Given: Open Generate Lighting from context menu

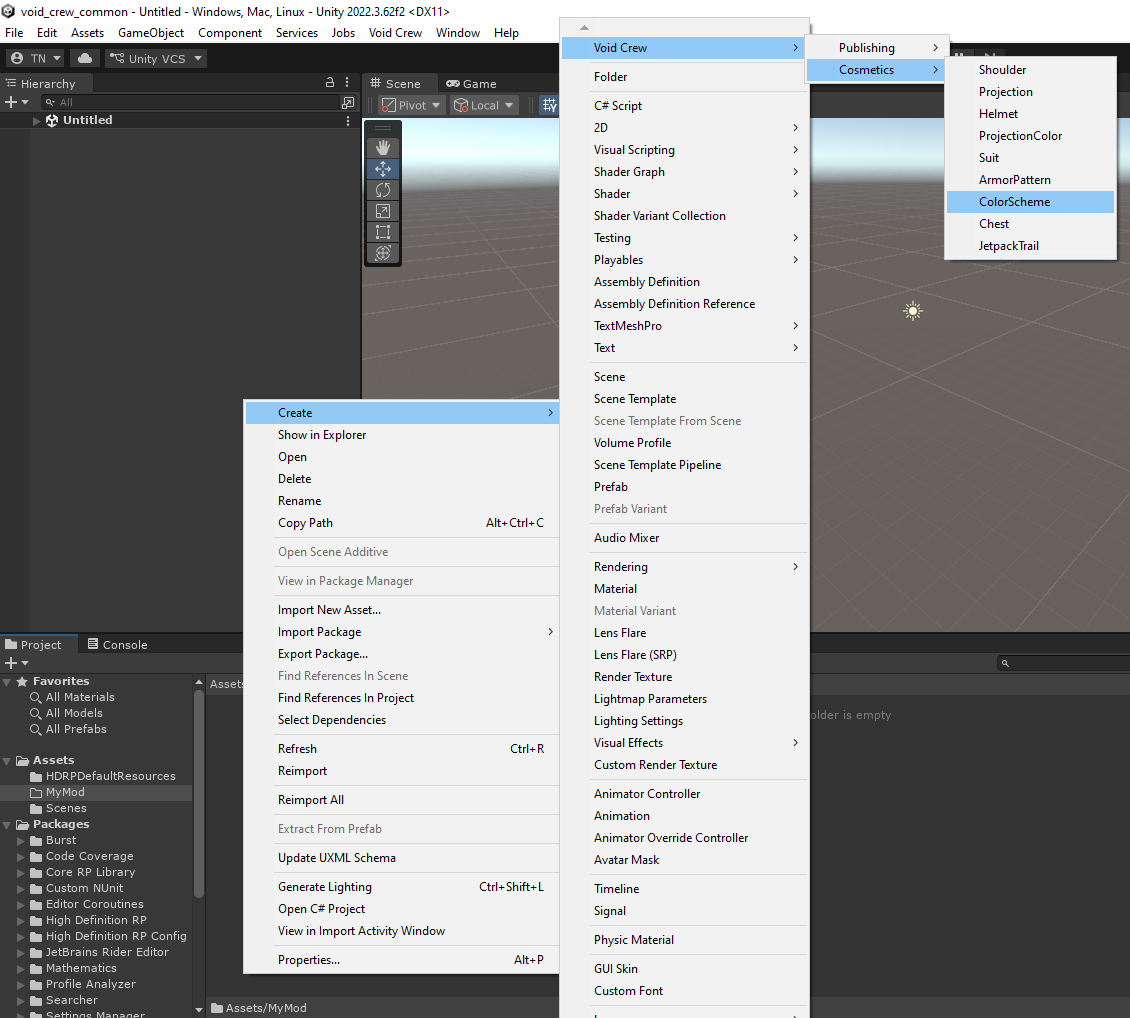Looking at the screenshot, I should (x=402, y=887).
